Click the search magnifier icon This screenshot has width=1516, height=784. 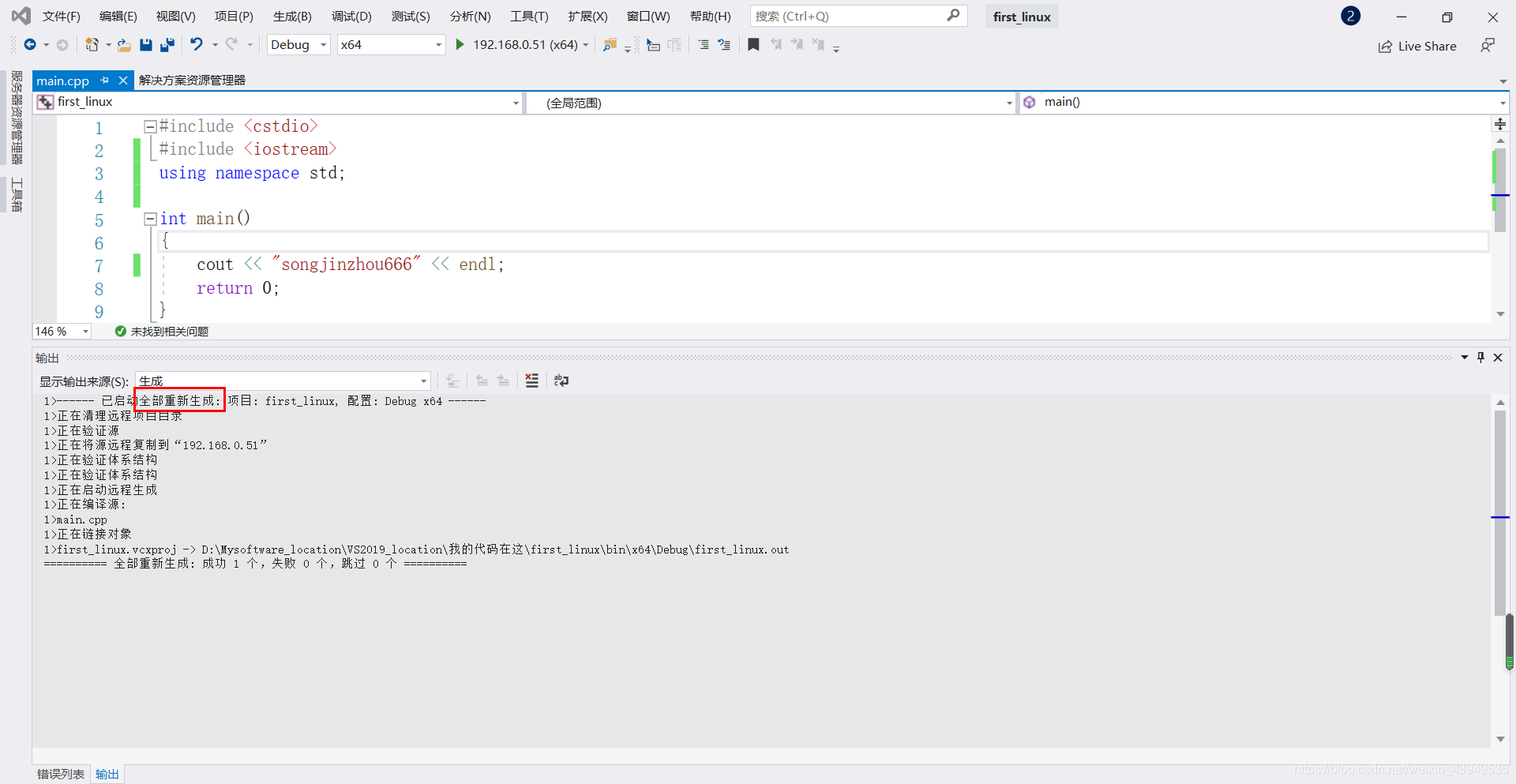point(953,15)
